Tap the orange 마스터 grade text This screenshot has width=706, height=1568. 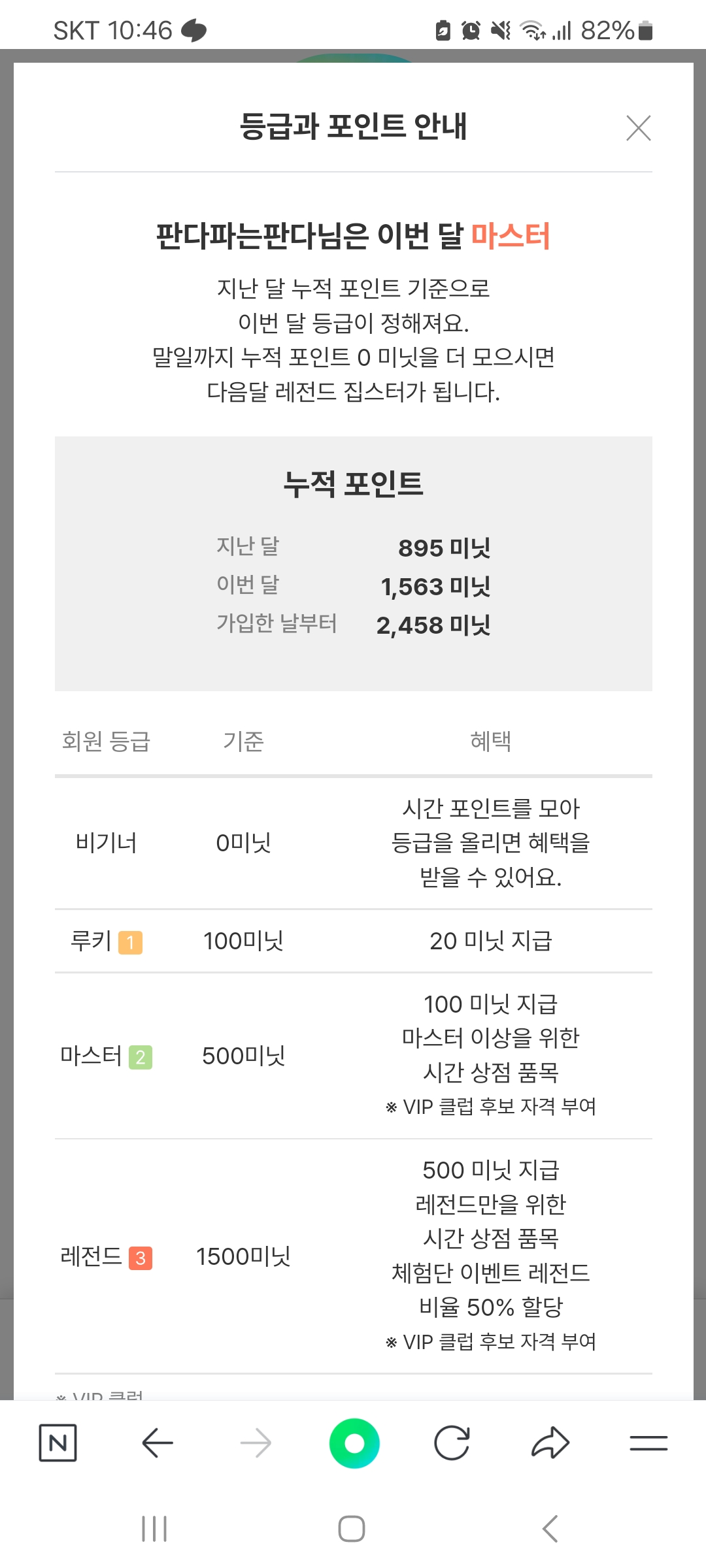[x=511, y=236]
